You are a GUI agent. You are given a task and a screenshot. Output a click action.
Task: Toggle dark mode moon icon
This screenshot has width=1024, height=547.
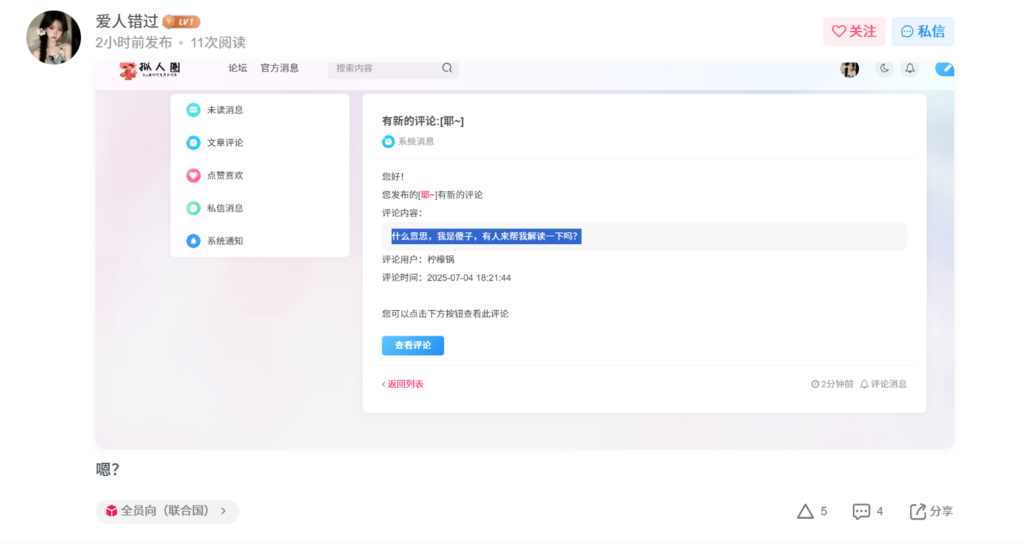tap(884, 69)
